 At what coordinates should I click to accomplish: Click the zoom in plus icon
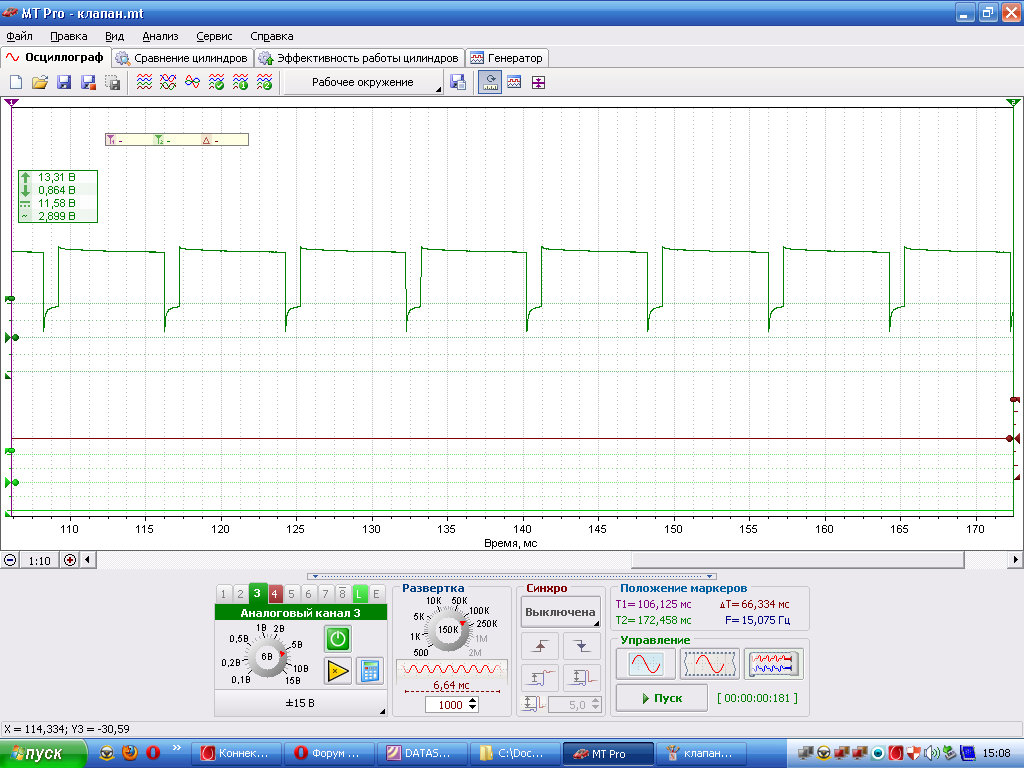coord(70,560)
